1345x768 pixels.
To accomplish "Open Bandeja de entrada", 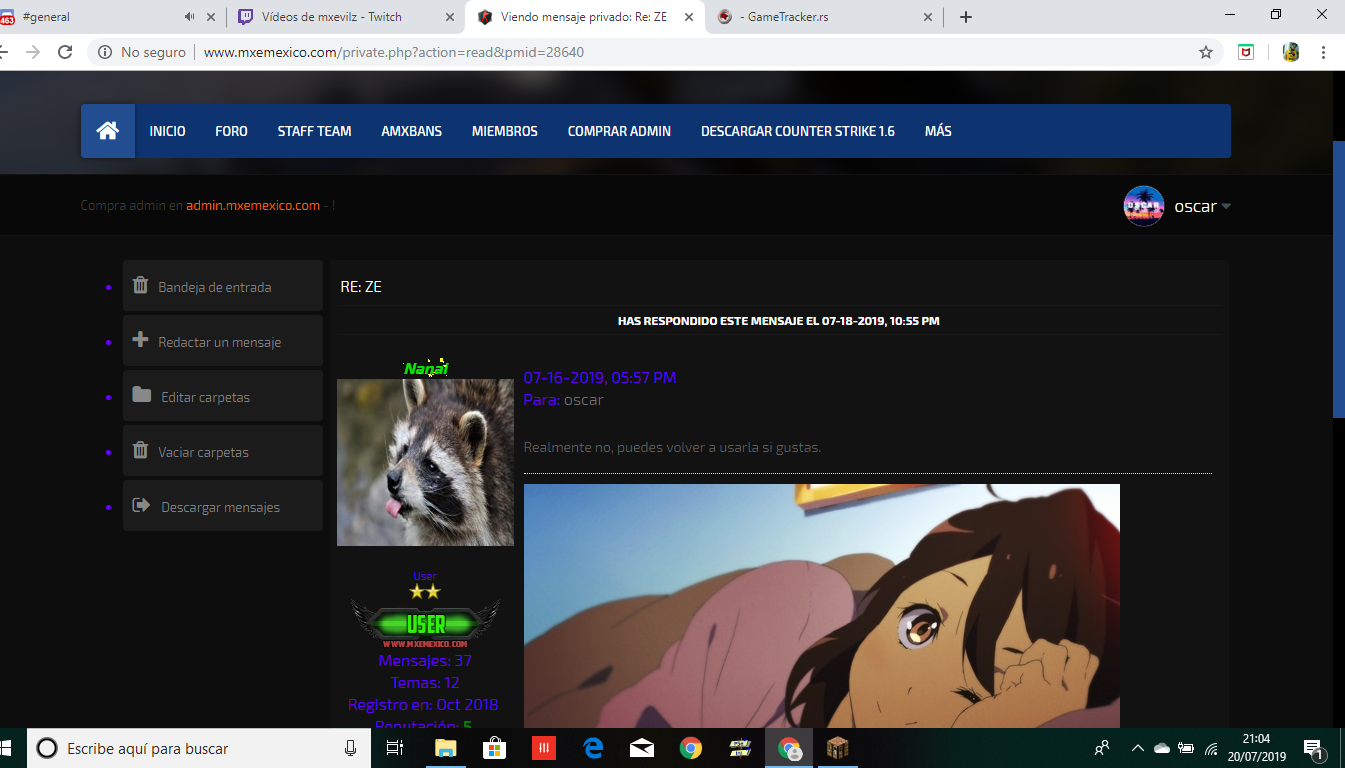I will click(x=214, y=287).
